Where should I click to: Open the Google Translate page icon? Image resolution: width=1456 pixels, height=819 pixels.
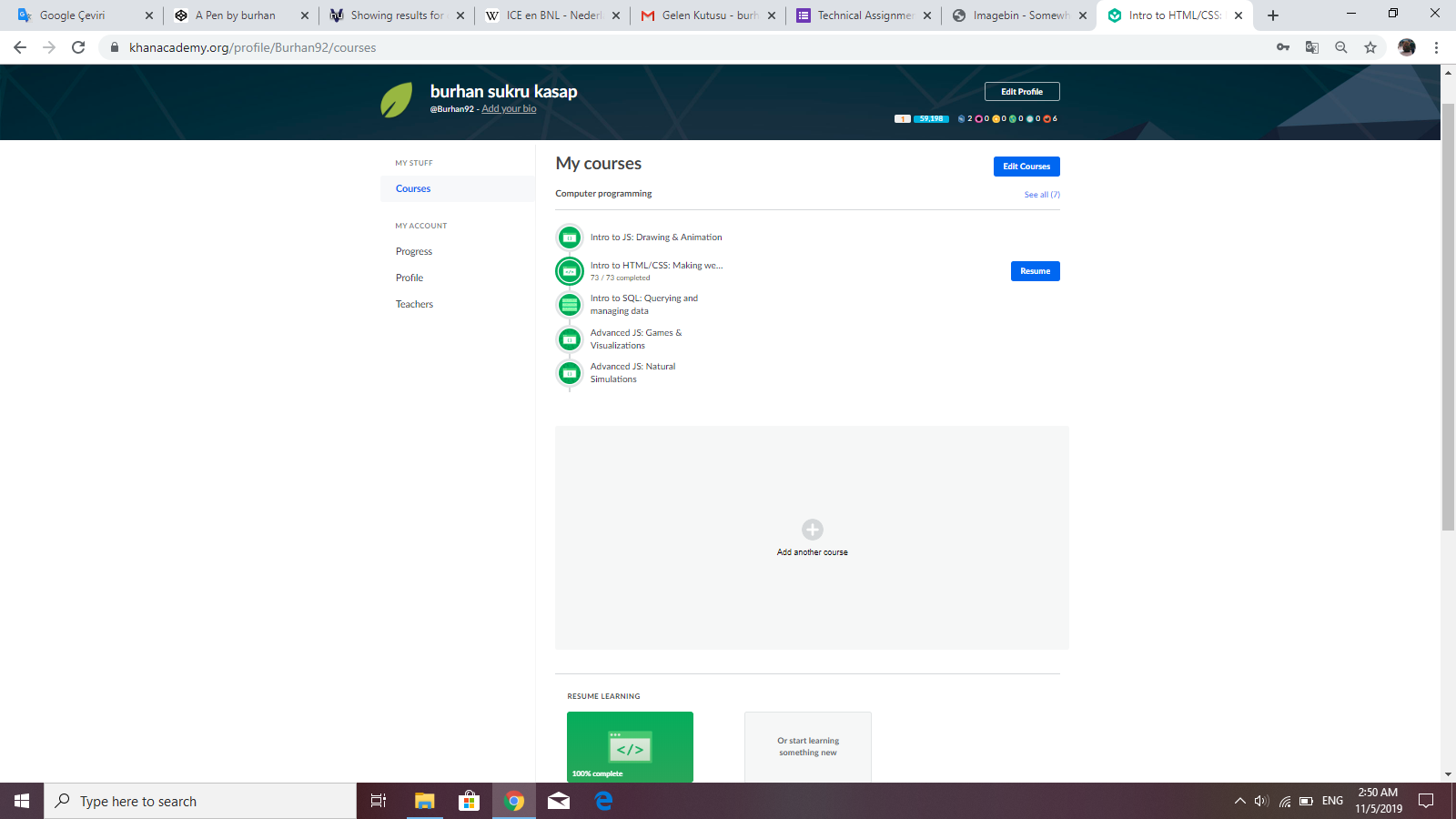click(1312, 47)
